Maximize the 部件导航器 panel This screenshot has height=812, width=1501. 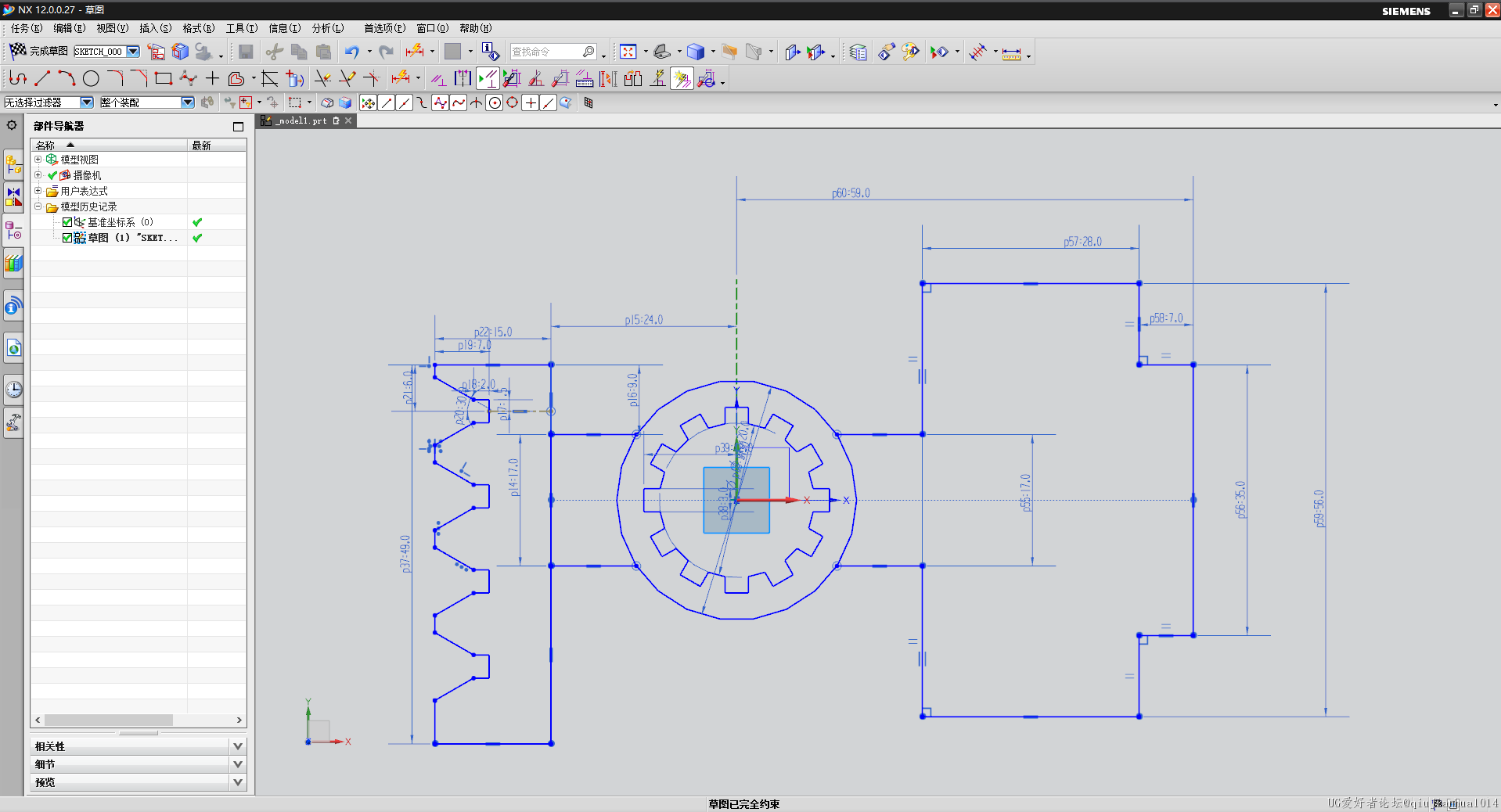click(x=238, y=126)
